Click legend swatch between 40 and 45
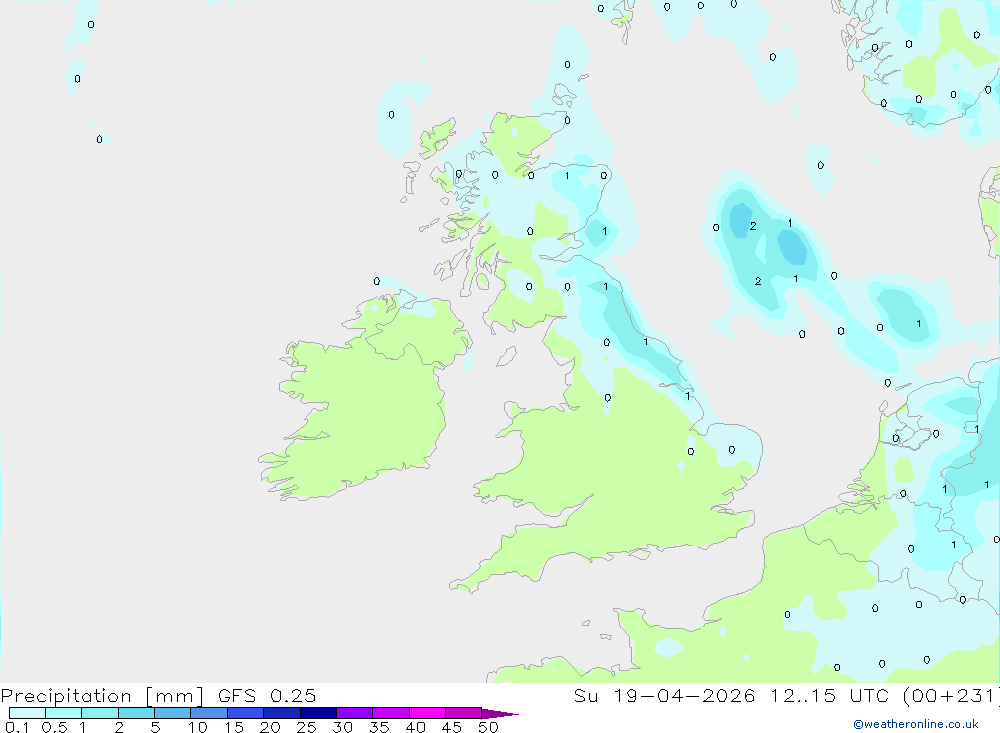The height and width of the screenshot is (733, 1000). pyautogui.click(x=427, y=713)
